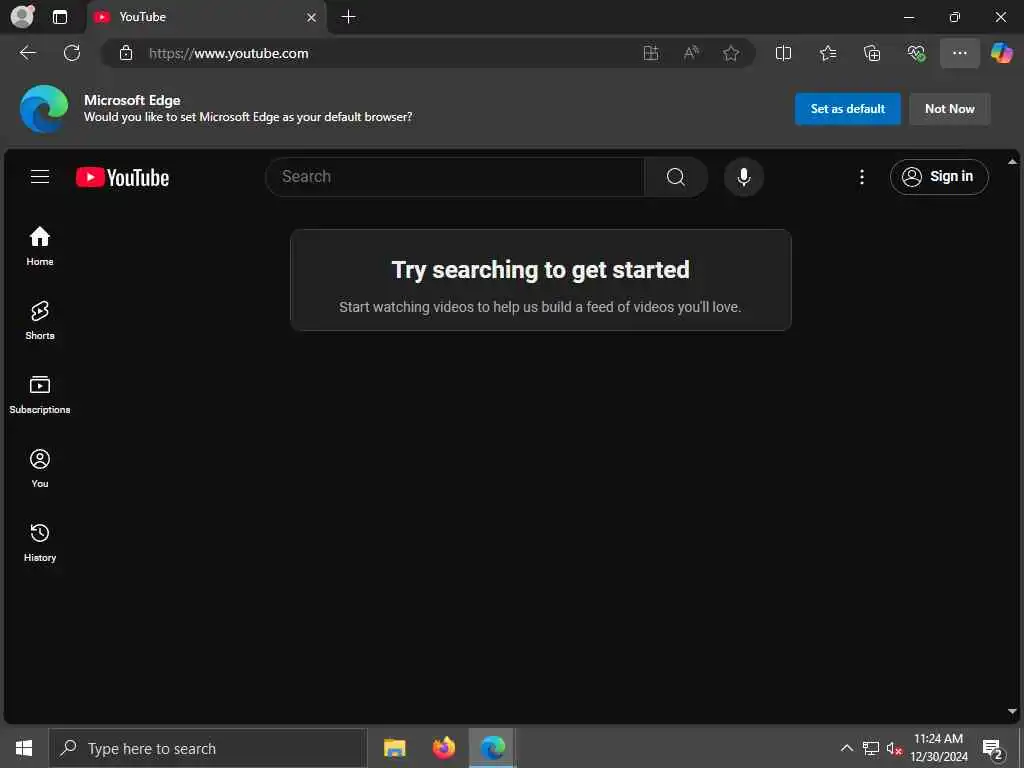Screen dimensions: 1024x768
Task: Show hidden system tray icons
Action: click(x=846, y=748)
